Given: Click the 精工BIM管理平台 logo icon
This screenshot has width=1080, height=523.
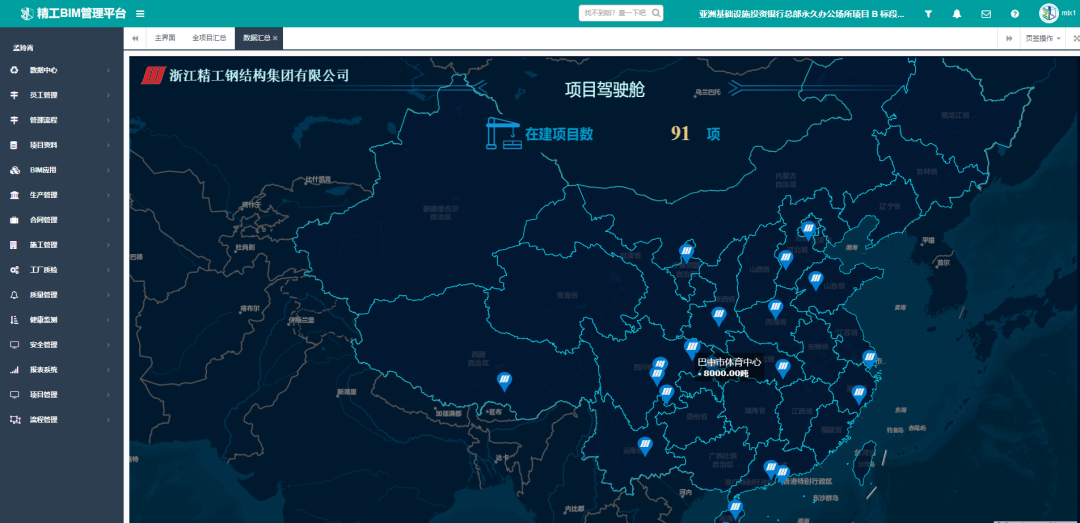Looking at the screenshot, I should pyautogui.click(x=27, y=13).
